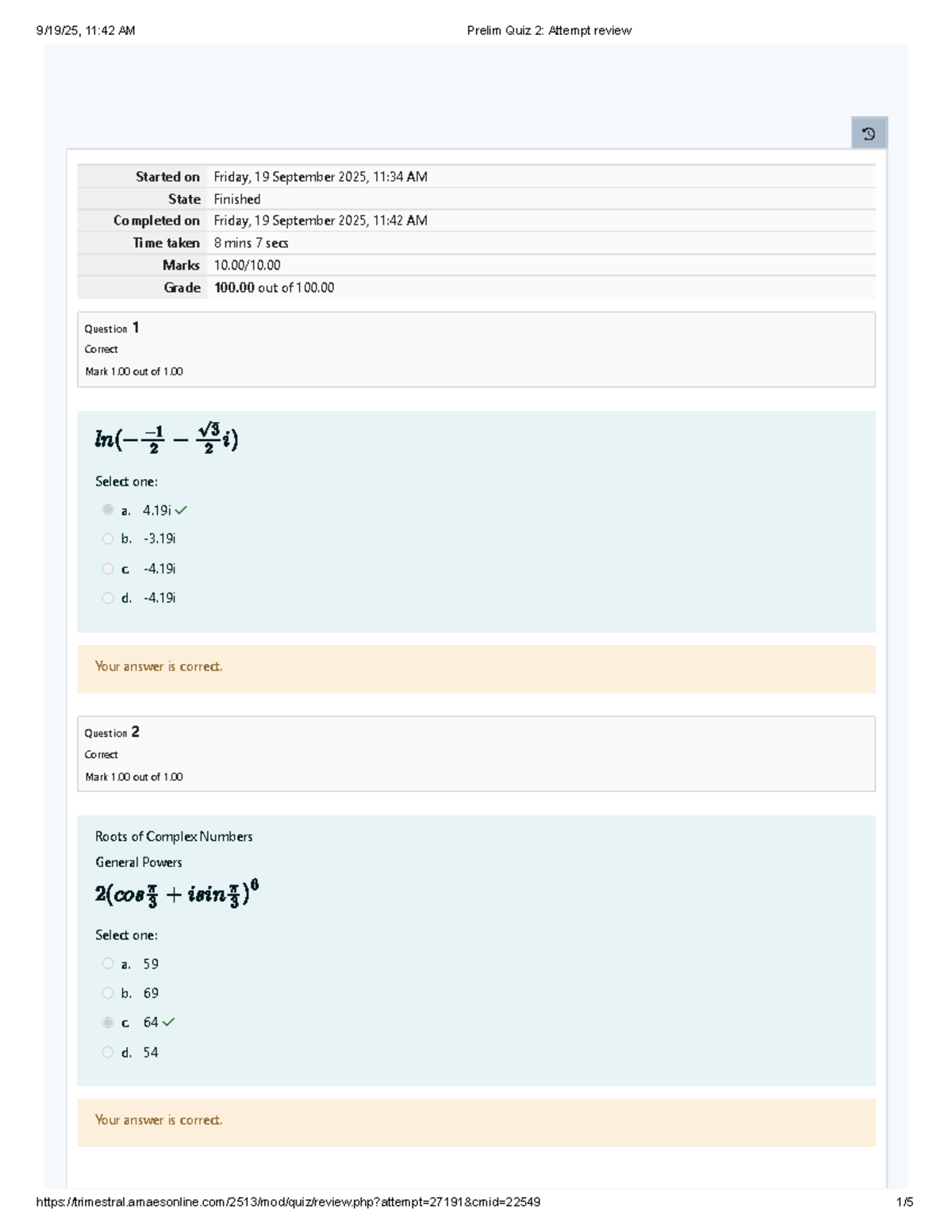Click the history clock icon at top right
This screenshot has width=952, height=1232.
click(x=869, y=133)
